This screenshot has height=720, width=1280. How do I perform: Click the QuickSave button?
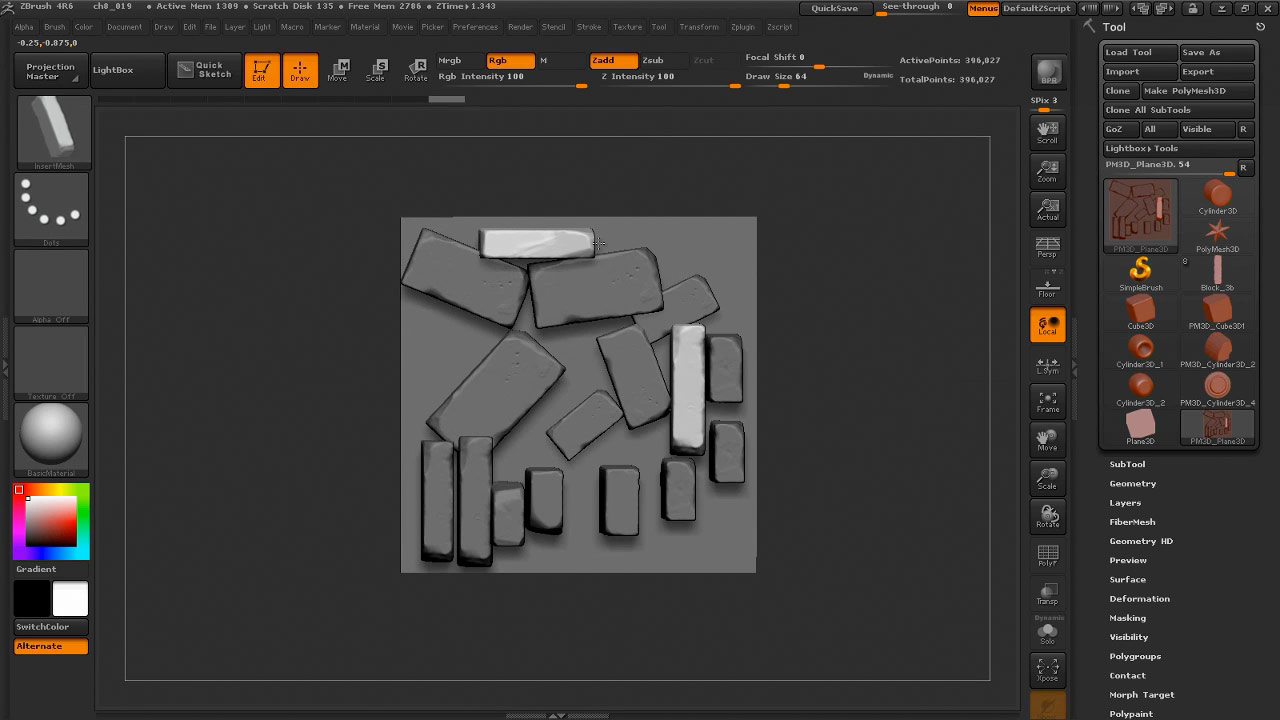833,8
